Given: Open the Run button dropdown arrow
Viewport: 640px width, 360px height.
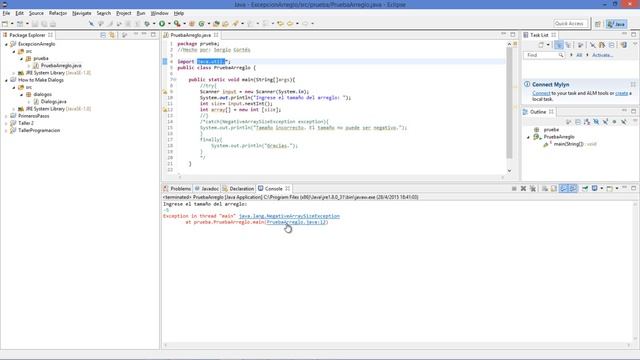Looking at the screenshot, I should tap(169, 24).
